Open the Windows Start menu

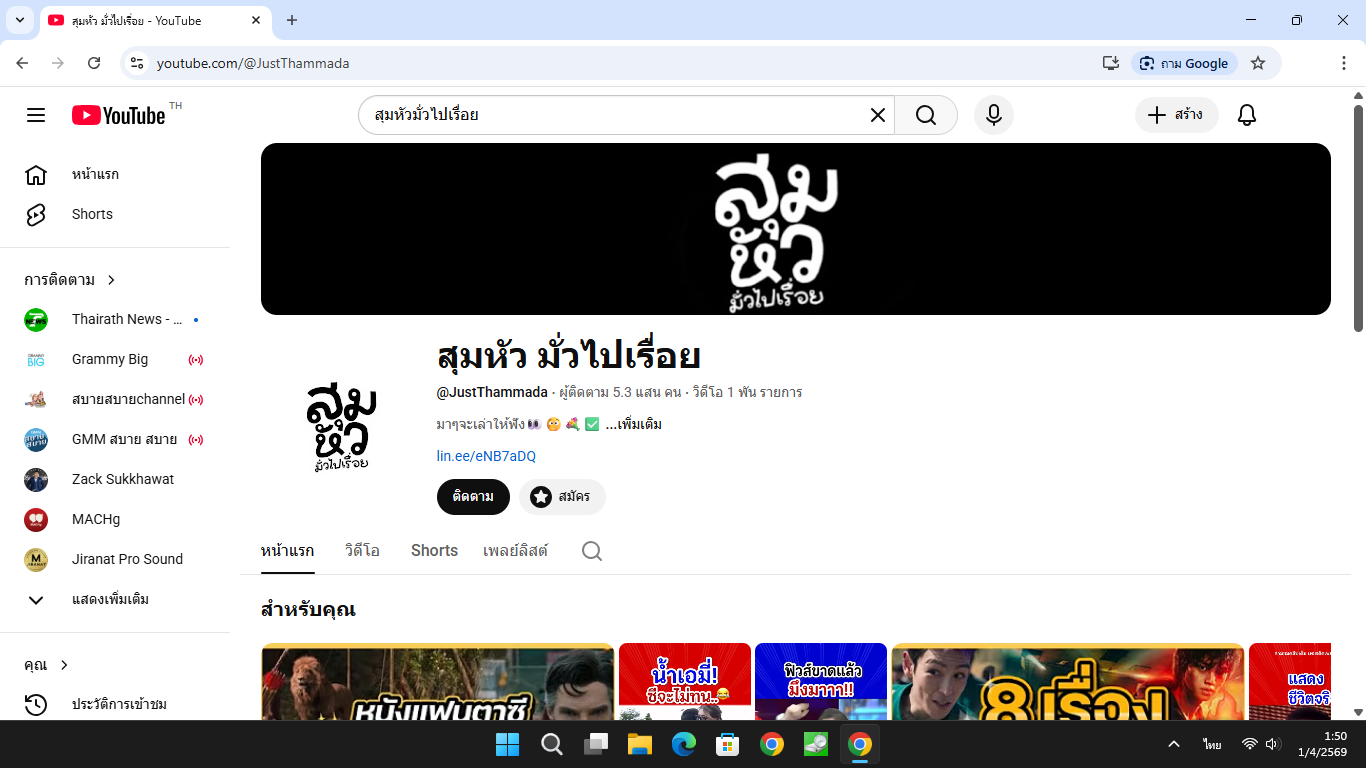(508, 744)
